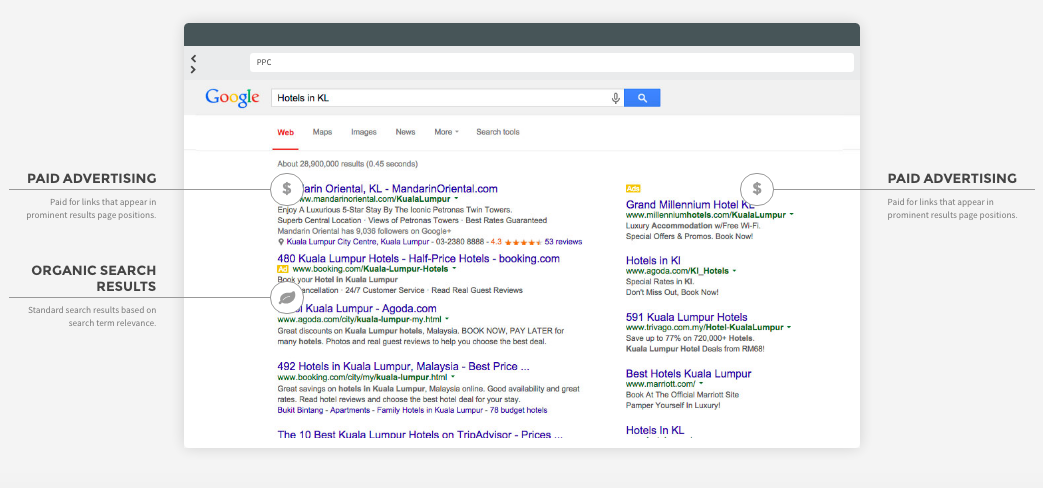Click the Google logo
1043x488 pixels.
[232, 98]
